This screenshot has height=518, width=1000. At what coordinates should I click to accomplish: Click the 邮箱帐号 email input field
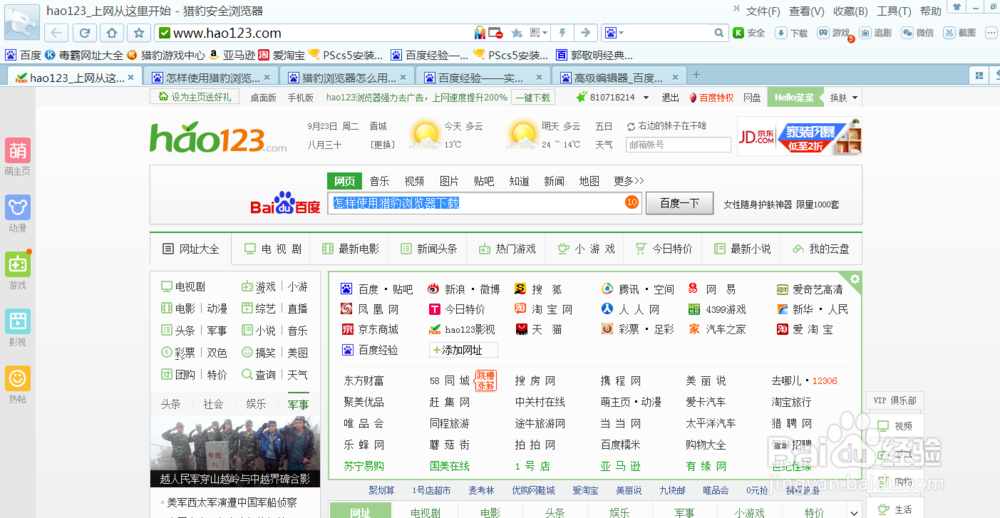pyautogui.click(x=679, y=145)
